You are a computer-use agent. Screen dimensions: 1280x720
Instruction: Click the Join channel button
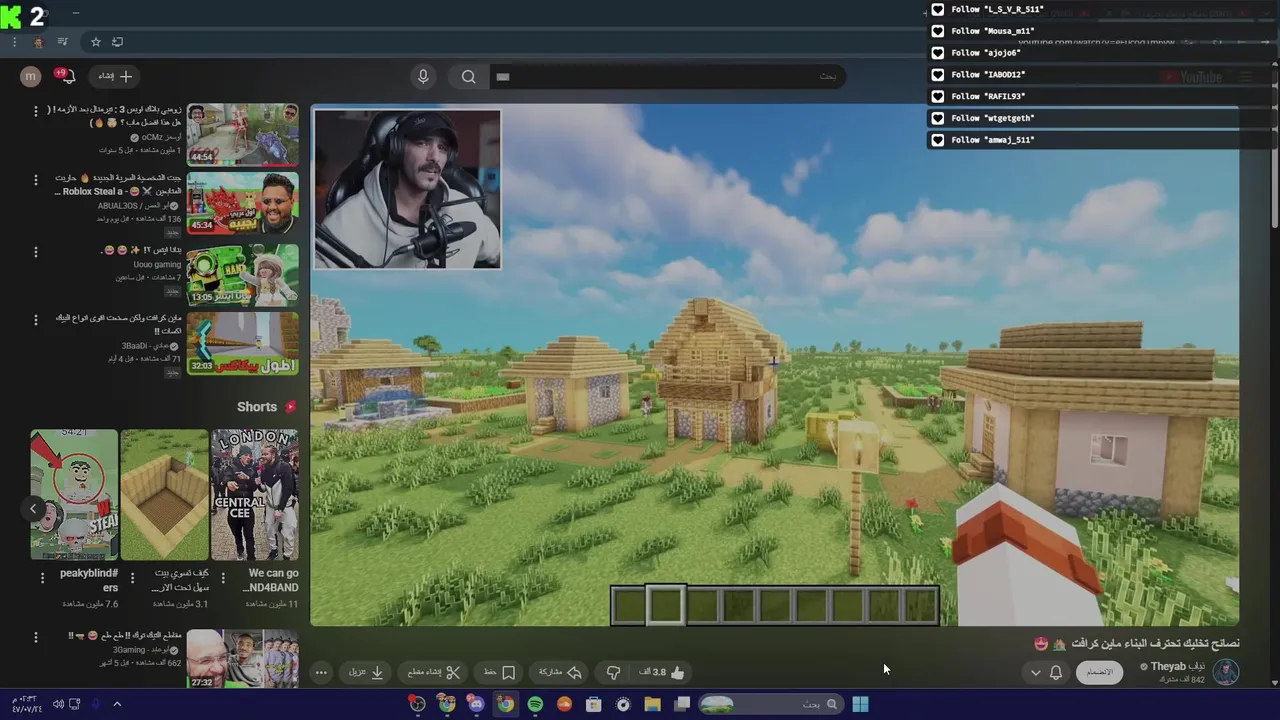pos(1099,672)
